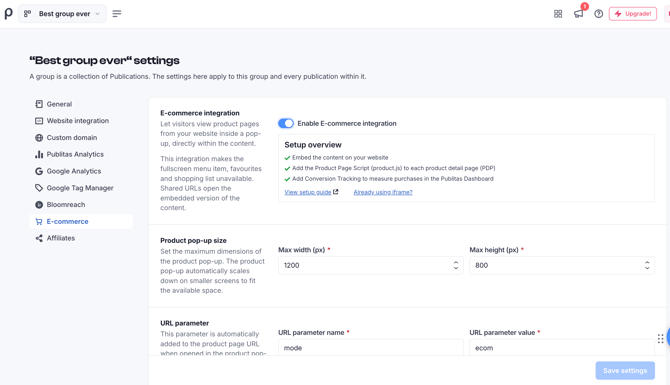Image resolution: width=670 pixels, height=385 pixels.
Task: Expand the Best group ever dropdown
Action: (62, 14)
